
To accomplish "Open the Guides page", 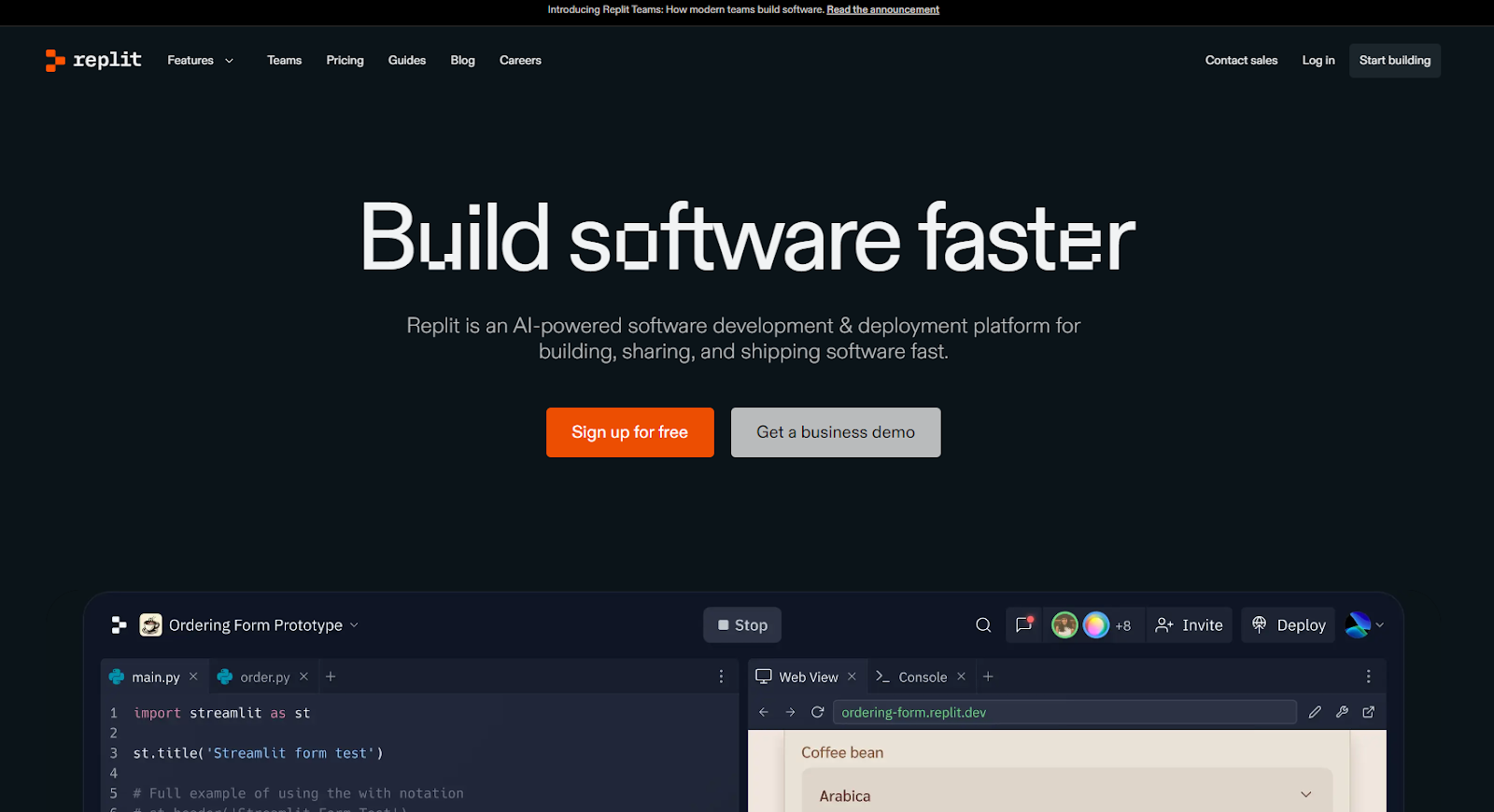I will (x=407, y=60).
